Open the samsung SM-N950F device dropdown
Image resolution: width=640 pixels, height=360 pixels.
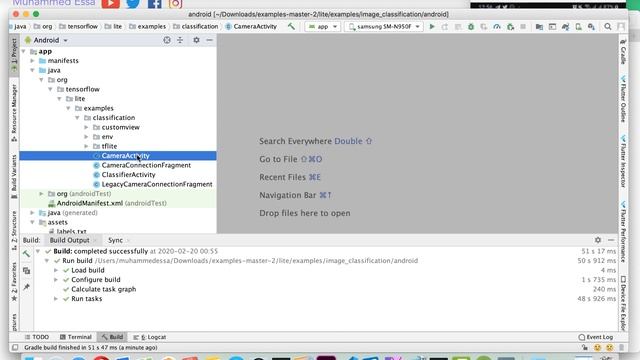pyautogui.click(x=384, y=27)
